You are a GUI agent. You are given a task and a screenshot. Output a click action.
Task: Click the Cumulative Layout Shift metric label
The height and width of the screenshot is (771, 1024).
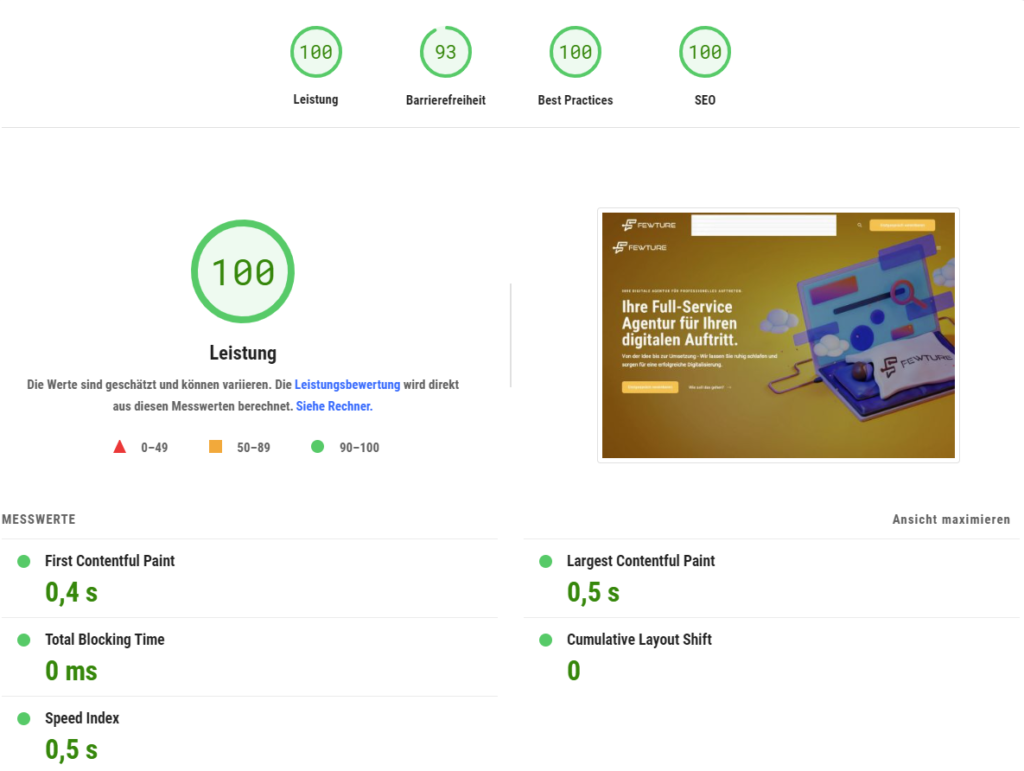[x=639, y=639]
